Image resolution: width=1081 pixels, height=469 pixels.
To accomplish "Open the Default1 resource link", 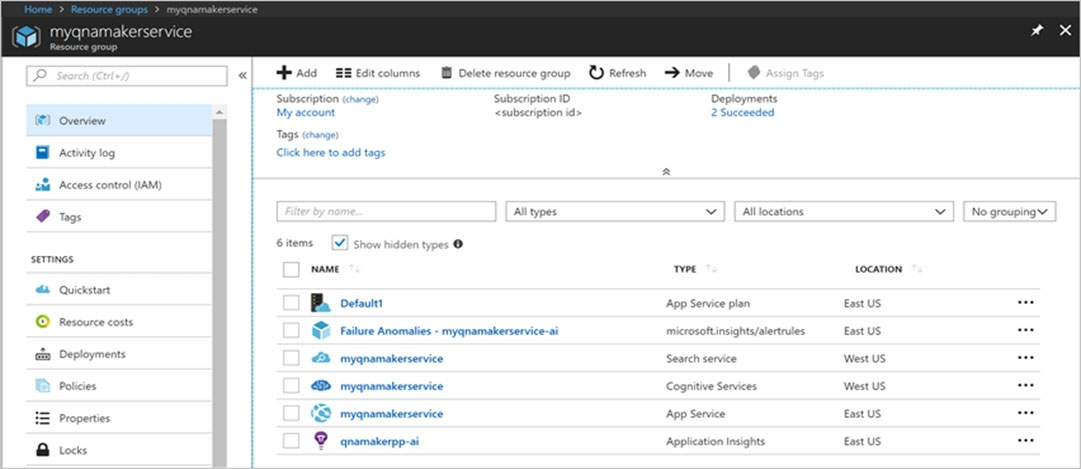I will click(x=361, y=303).
